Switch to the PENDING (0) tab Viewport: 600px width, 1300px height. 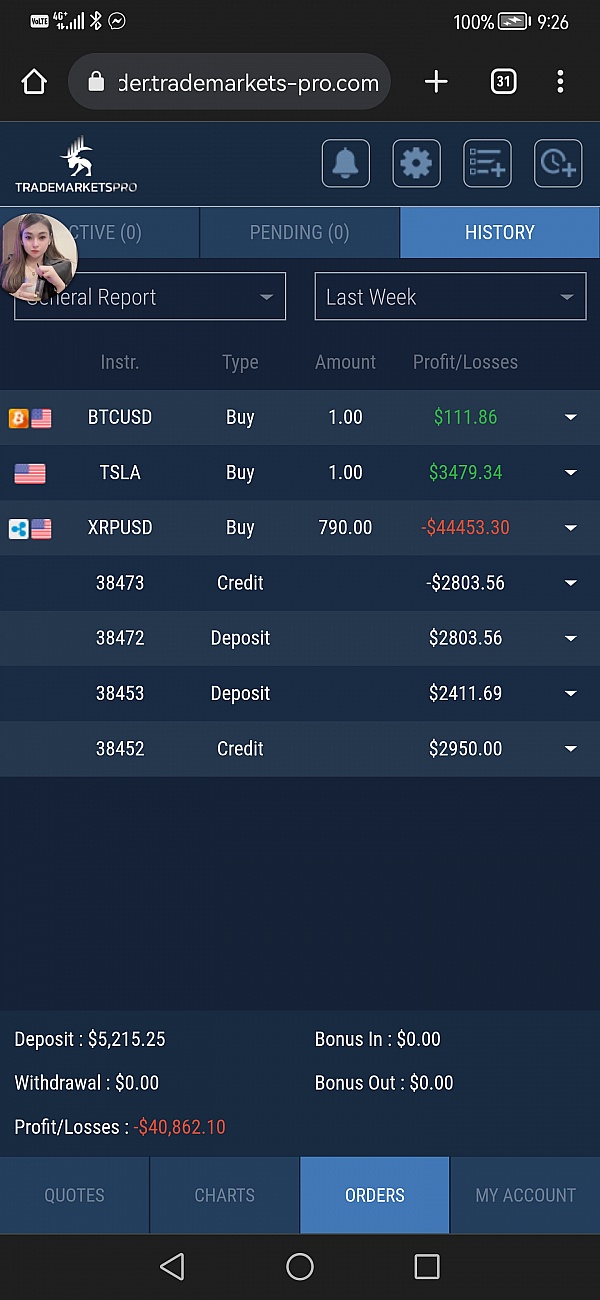click(299, 232)
